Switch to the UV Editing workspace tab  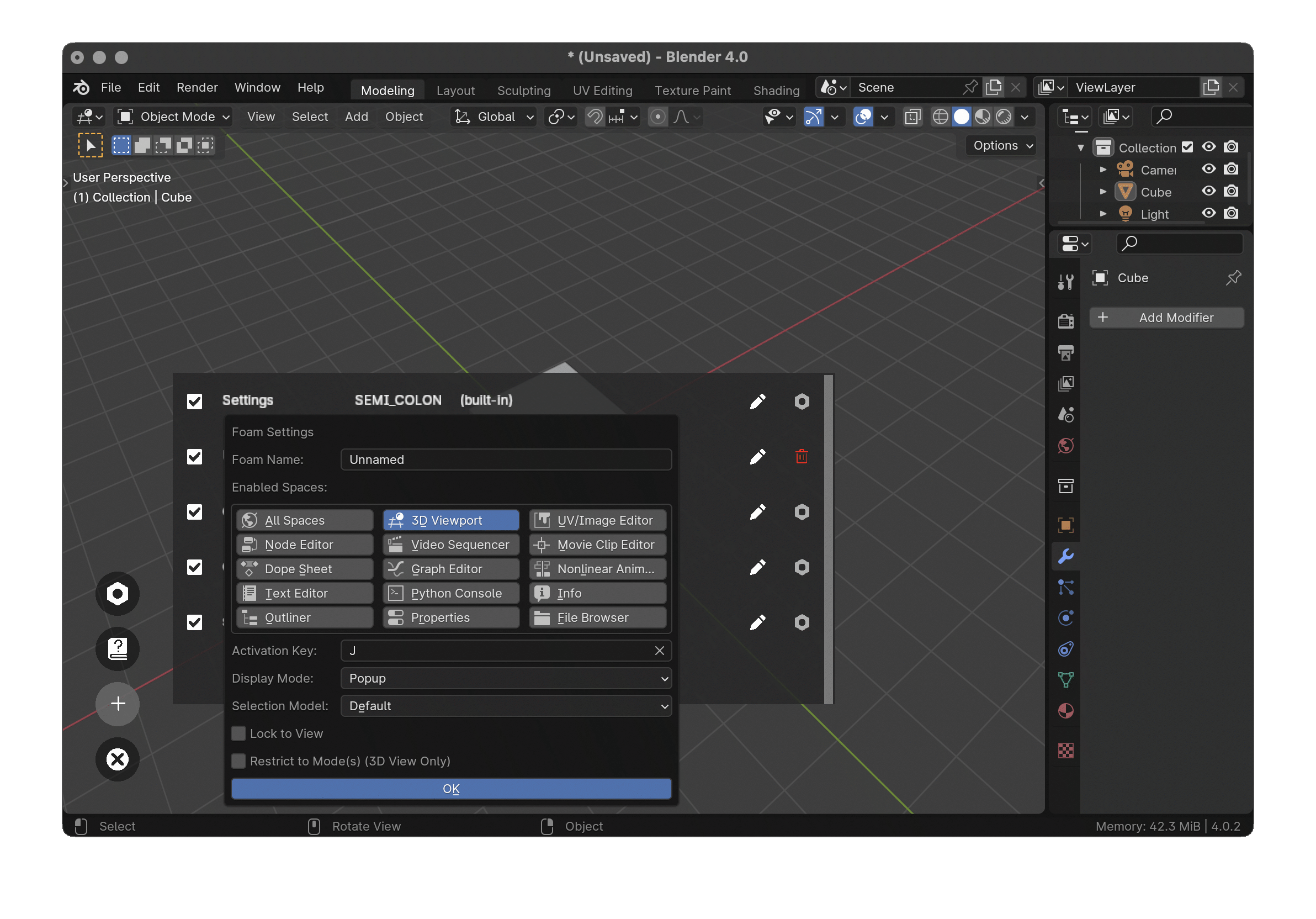pyautogui.click(x=602, y=91)
